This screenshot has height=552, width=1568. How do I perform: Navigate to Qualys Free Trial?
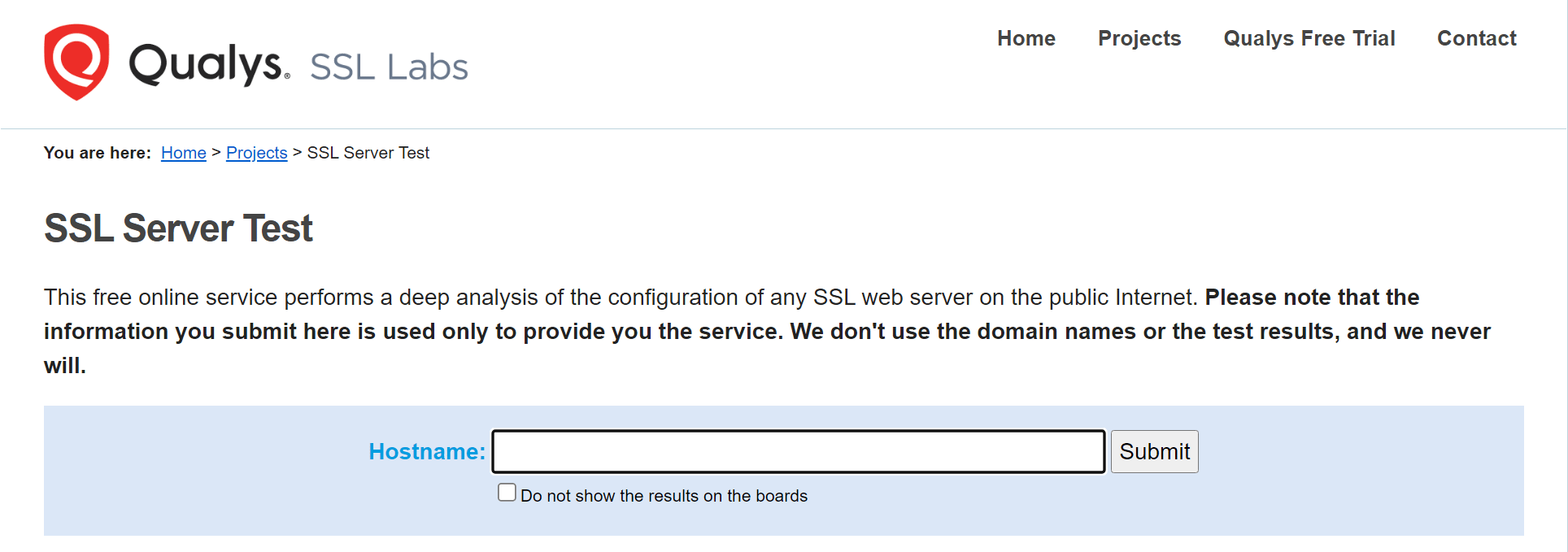(1308, 38)
